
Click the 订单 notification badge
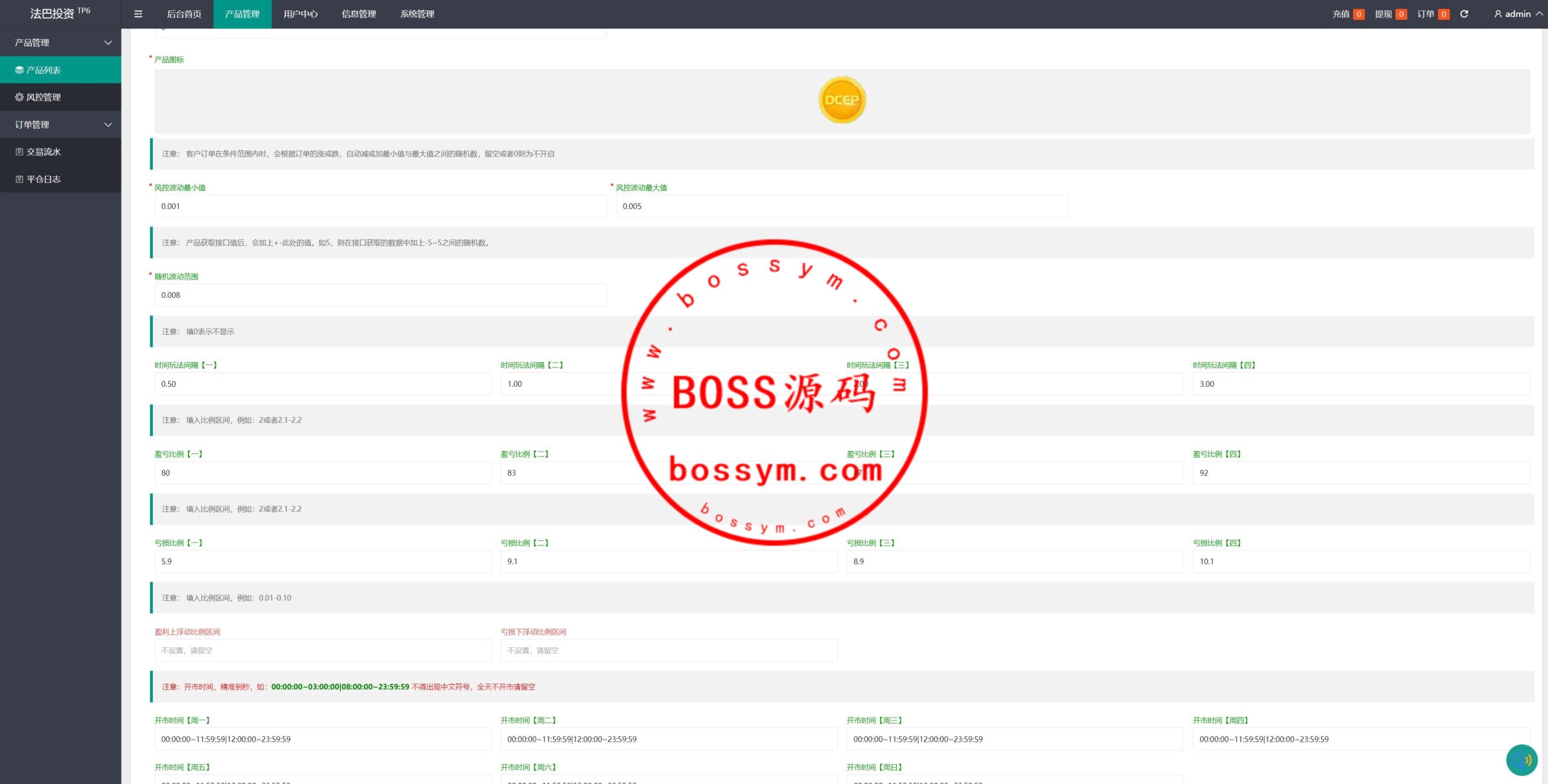[x=1443, y=14]
